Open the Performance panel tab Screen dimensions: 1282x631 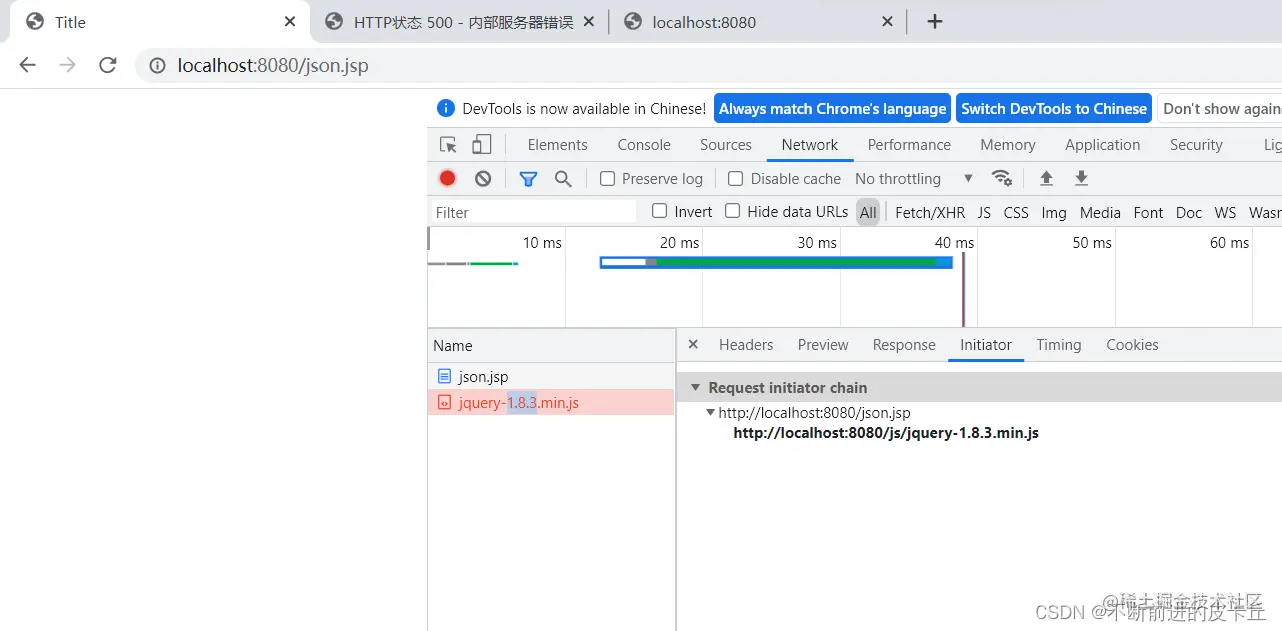[x=909, y=144]
